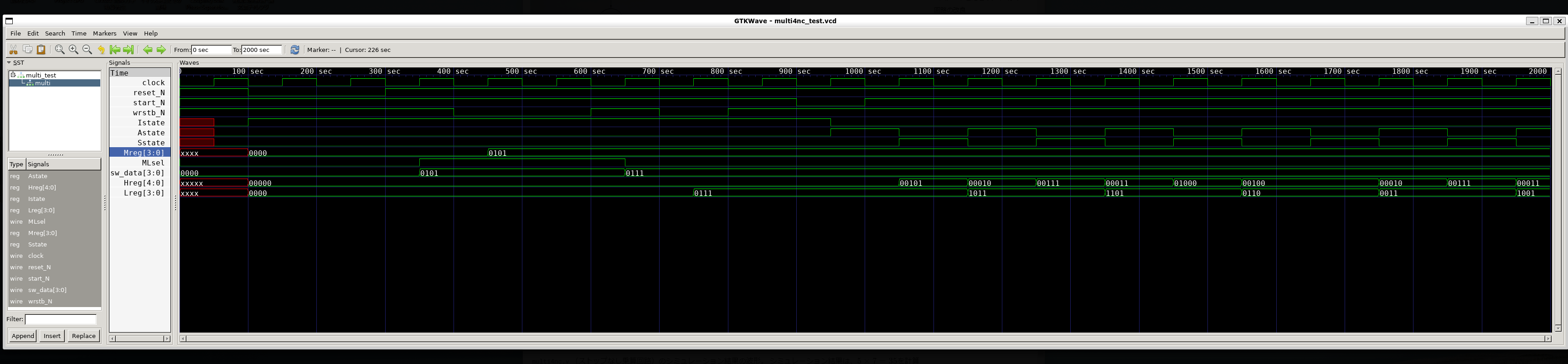The width and height of the screenshot is (1568, 364).
Task: Click into the To time field
Action: [262, 49]
